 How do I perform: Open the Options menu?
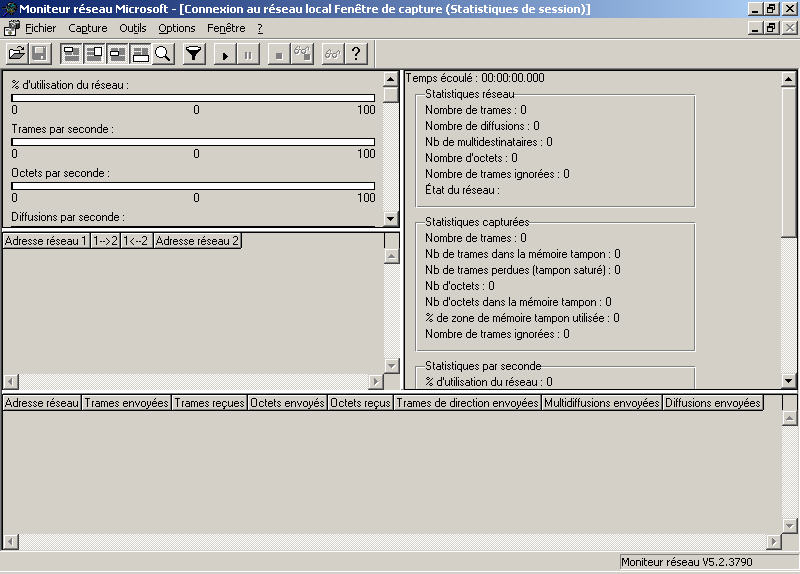click(177, 28)
